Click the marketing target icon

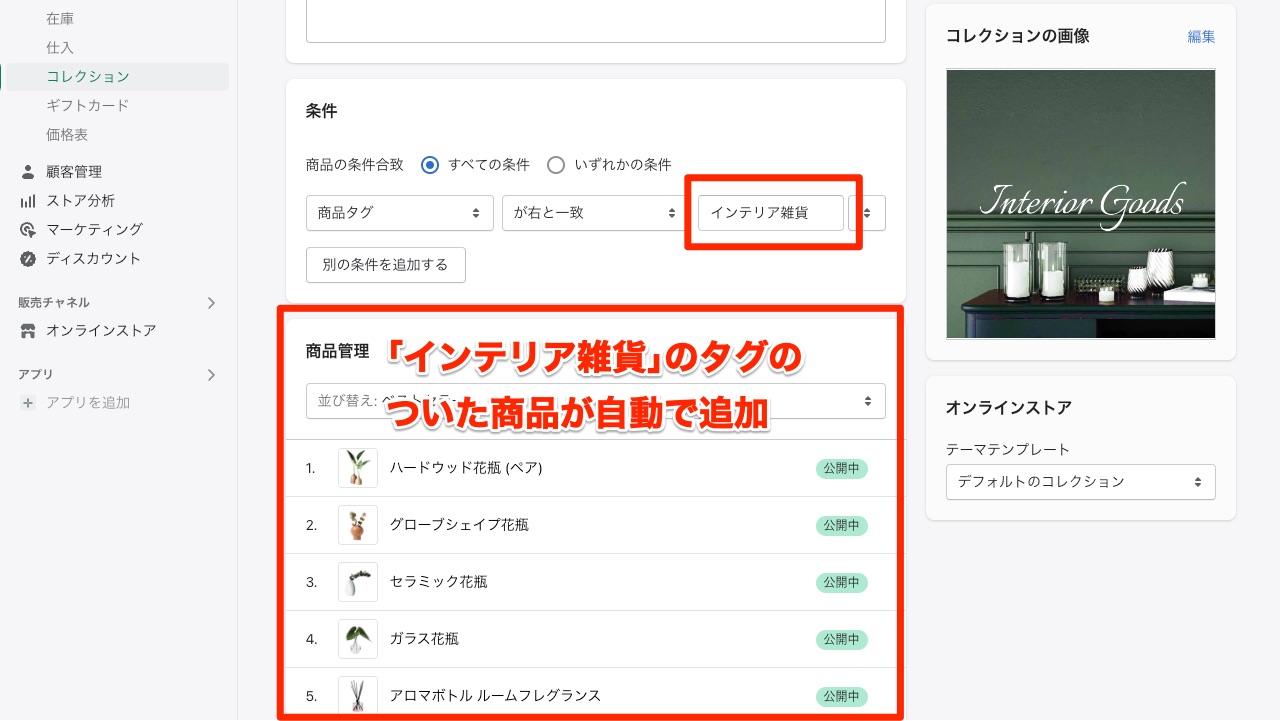coord(28,230)
